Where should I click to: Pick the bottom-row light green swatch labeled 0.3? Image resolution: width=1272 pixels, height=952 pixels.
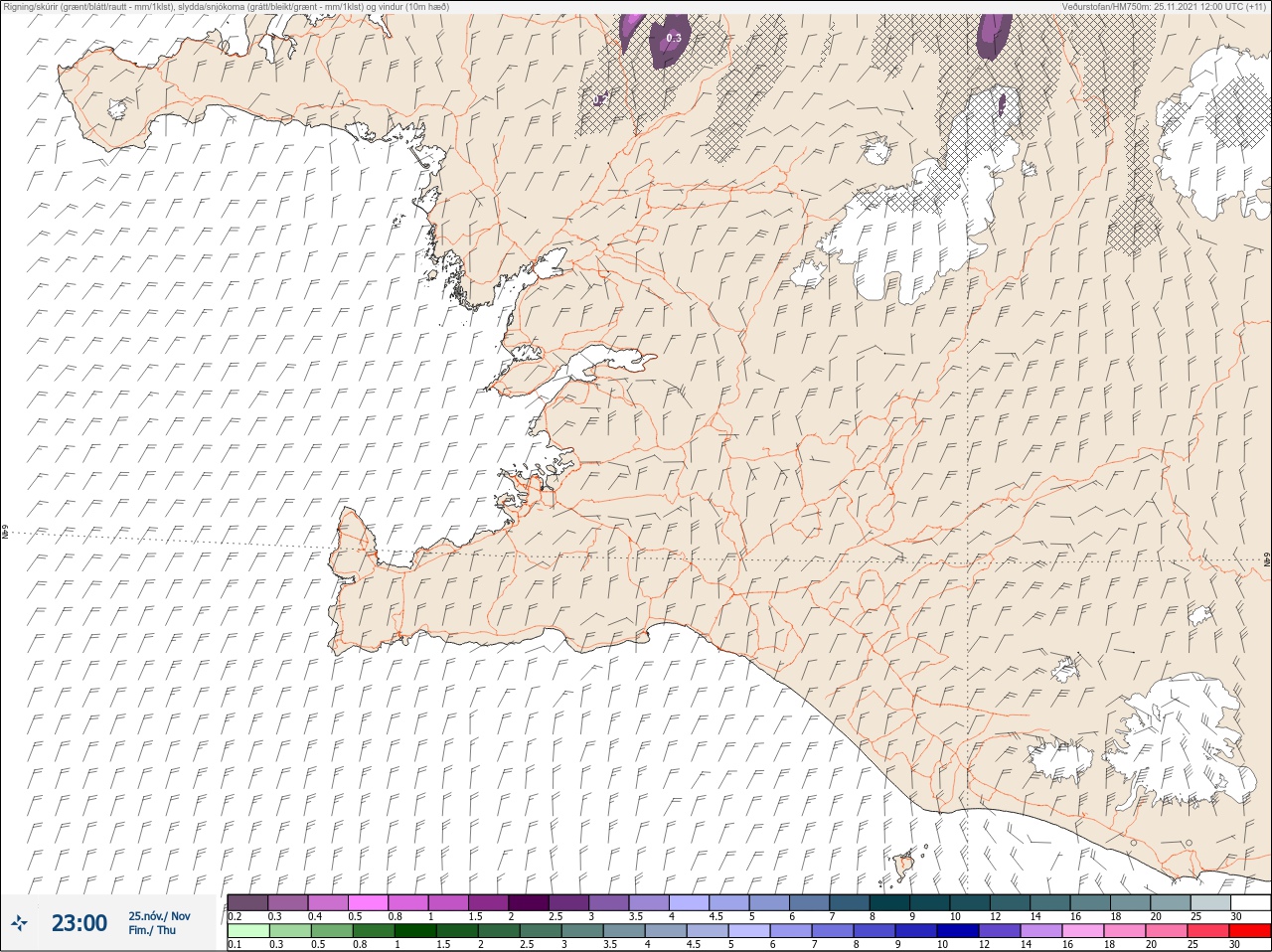click(289, 931)
